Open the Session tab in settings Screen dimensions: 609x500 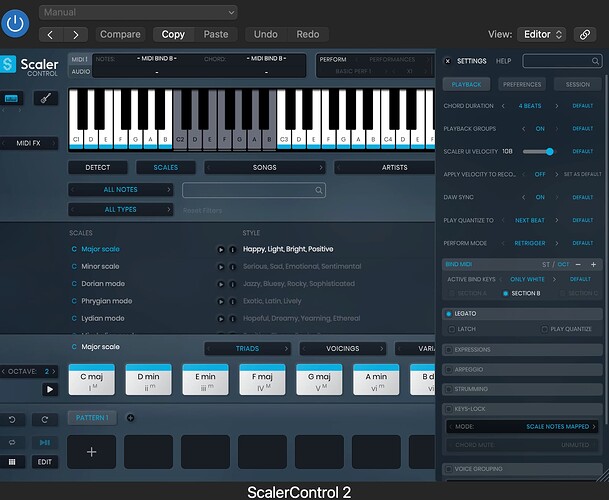[578, 85]
